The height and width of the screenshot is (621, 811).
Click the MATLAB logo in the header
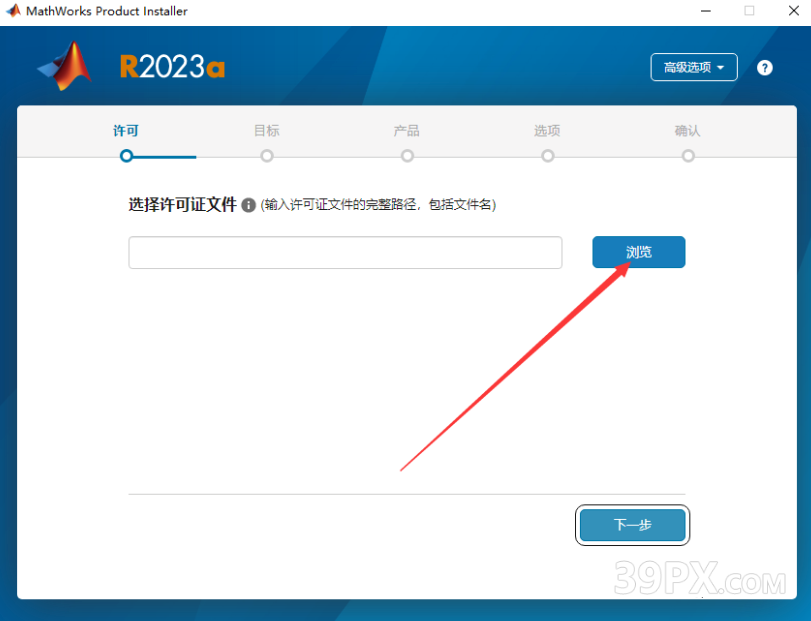(65, 66)
